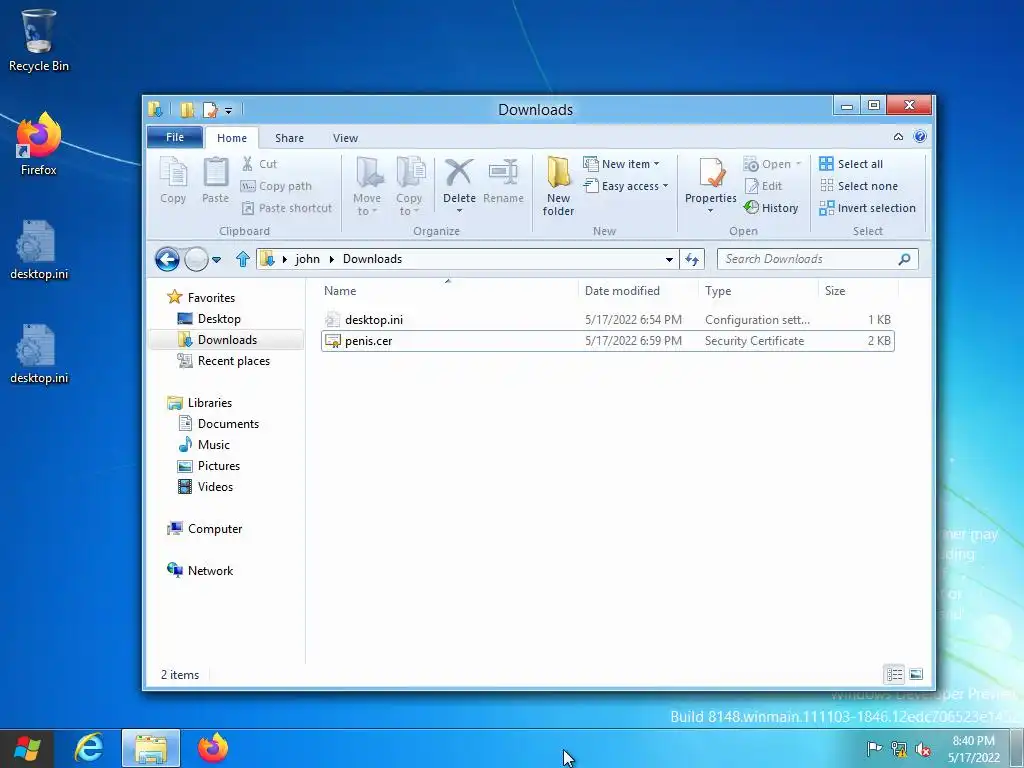Screen dimensions: 1024x768
Task: Click the Paste clipboard icon
Action: click(x=216, y=181)
